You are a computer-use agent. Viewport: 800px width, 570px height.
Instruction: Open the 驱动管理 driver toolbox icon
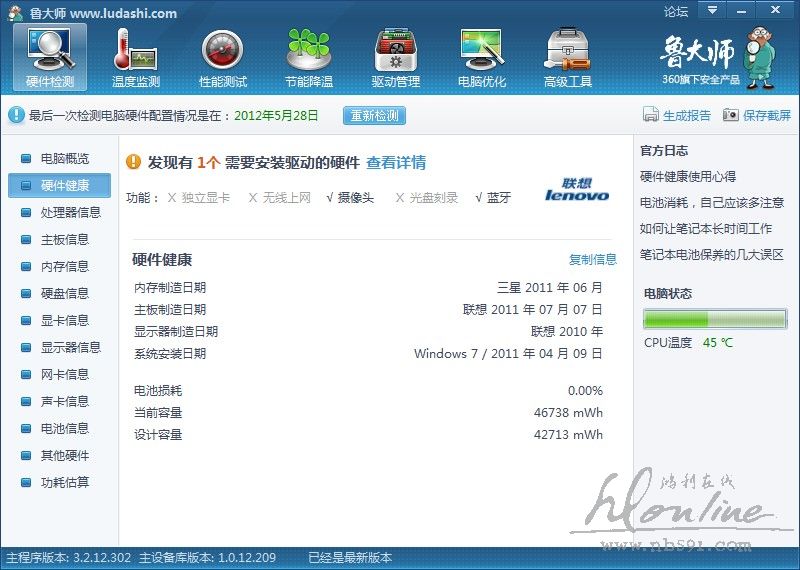click(x=395, y=57)
